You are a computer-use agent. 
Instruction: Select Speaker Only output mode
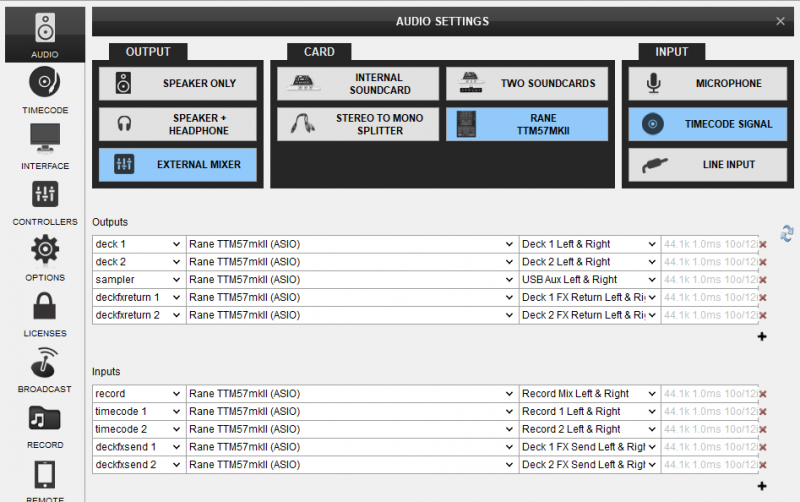[x=178, y=84]
